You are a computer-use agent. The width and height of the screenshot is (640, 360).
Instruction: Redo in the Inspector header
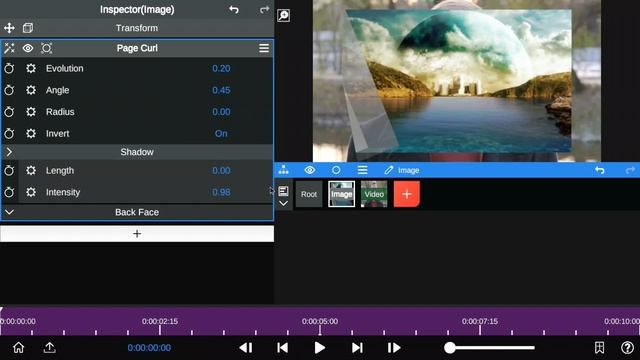click(264, 9)
